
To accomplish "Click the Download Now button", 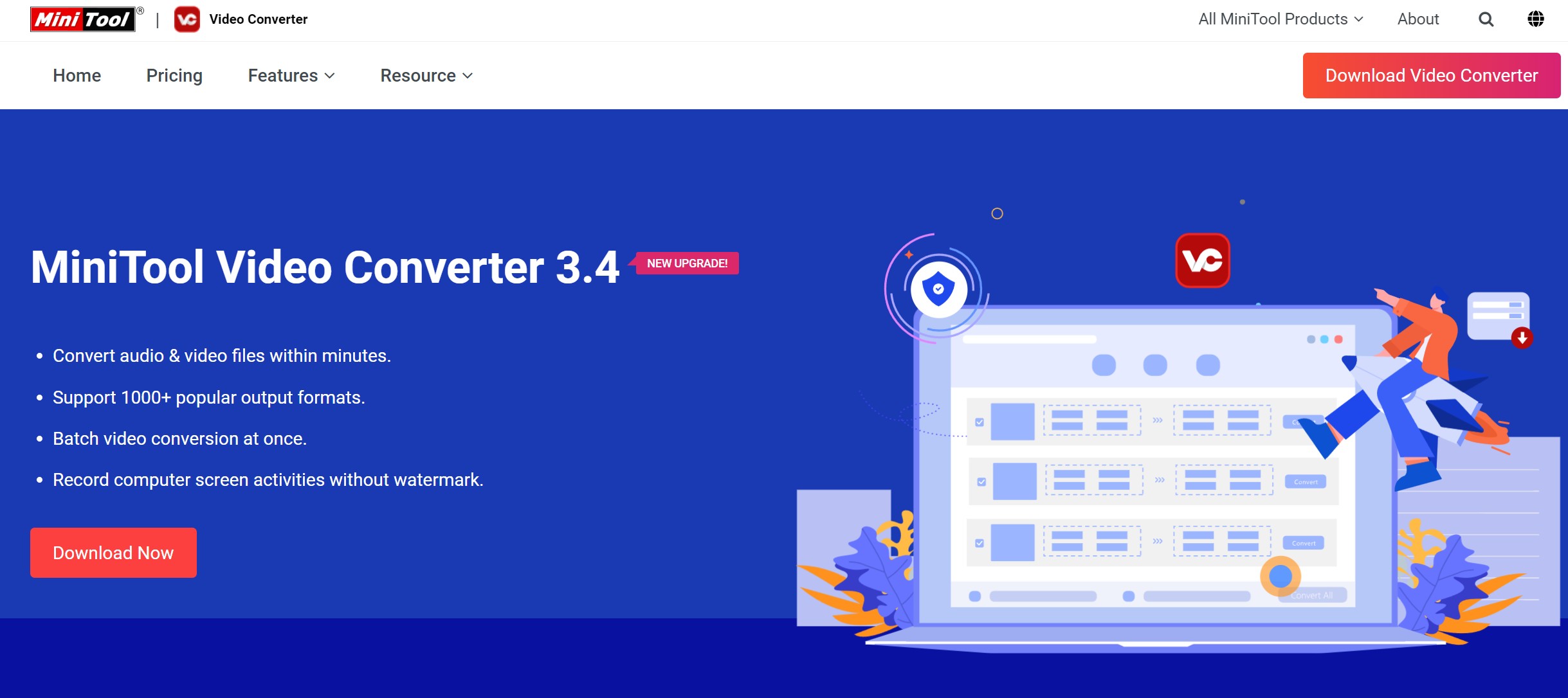I will 113,553.
